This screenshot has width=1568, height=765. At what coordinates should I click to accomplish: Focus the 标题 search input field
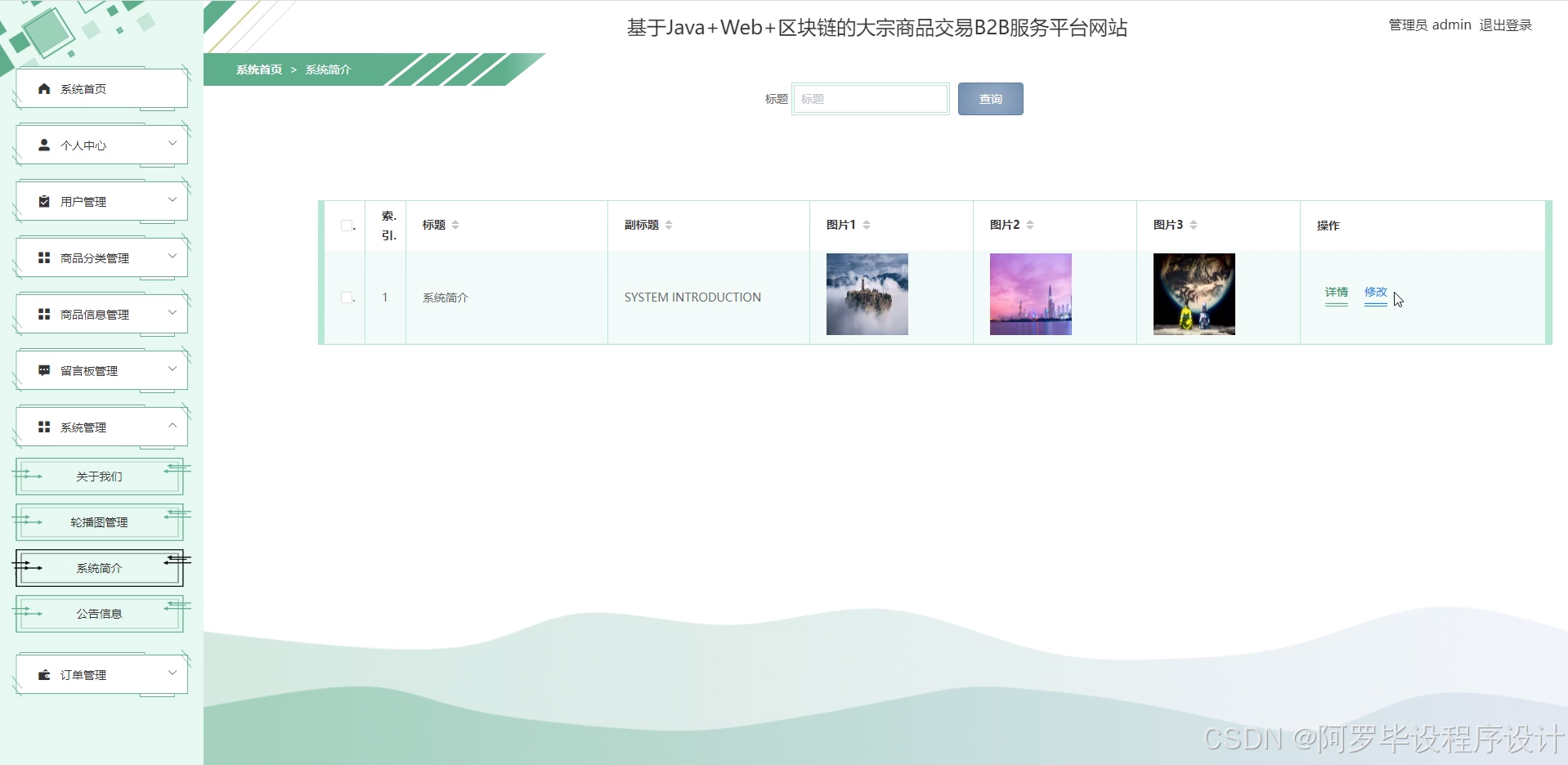870,99
